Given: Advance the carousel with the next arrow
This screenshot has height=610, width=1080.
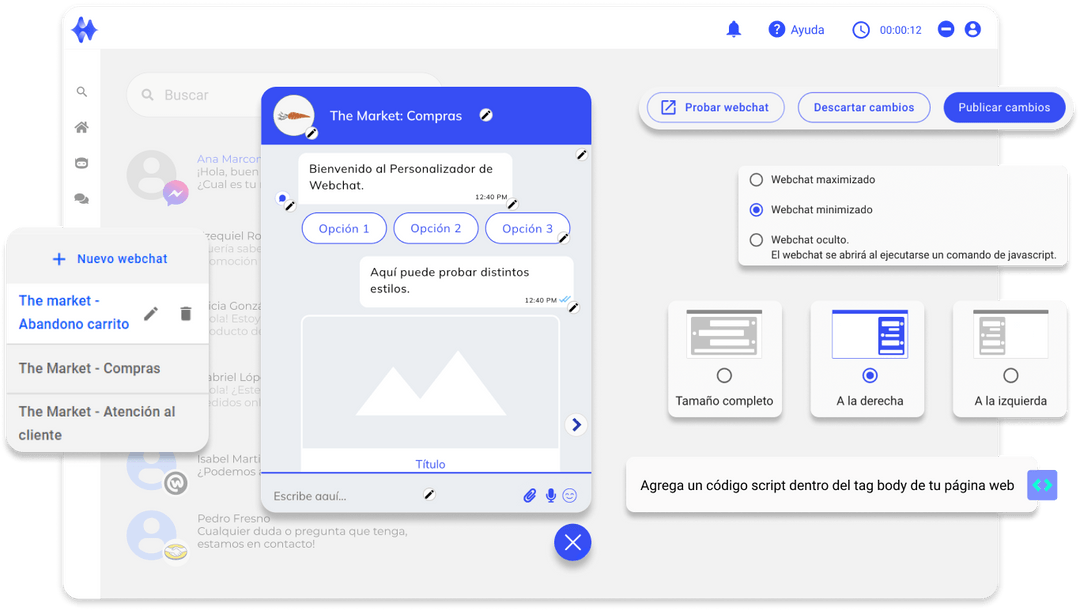Looking at the screenshot, I should coord(576,425).
